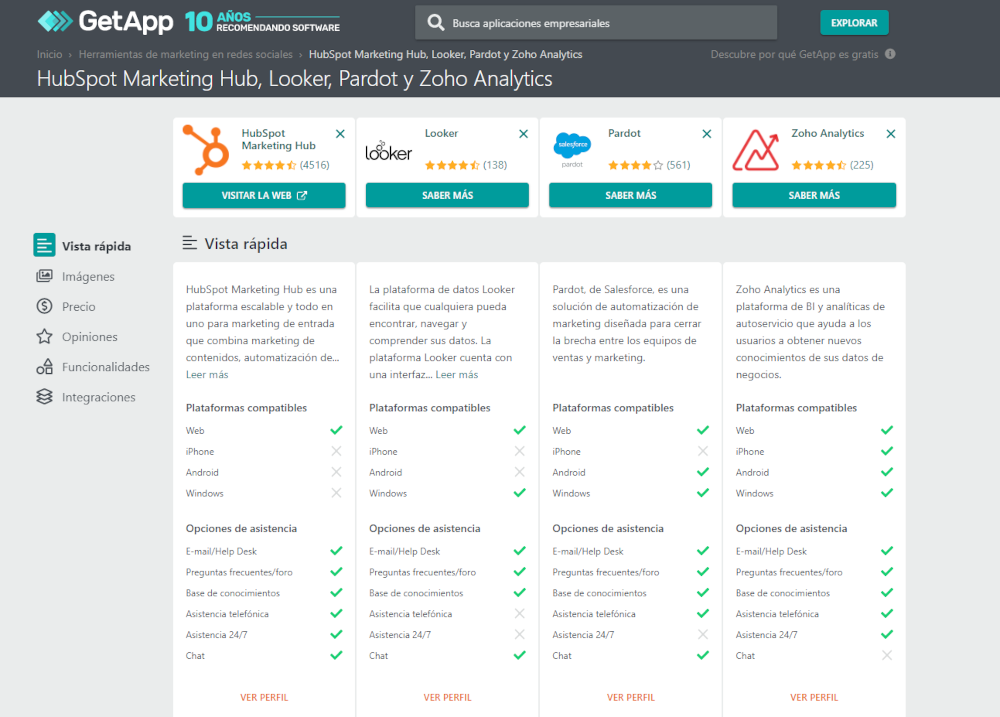Click 'Base de conocimientos' row in Zoho column
Viewport: 1000px width, 717px height.
pyautogui.click(x=814, y=593)
